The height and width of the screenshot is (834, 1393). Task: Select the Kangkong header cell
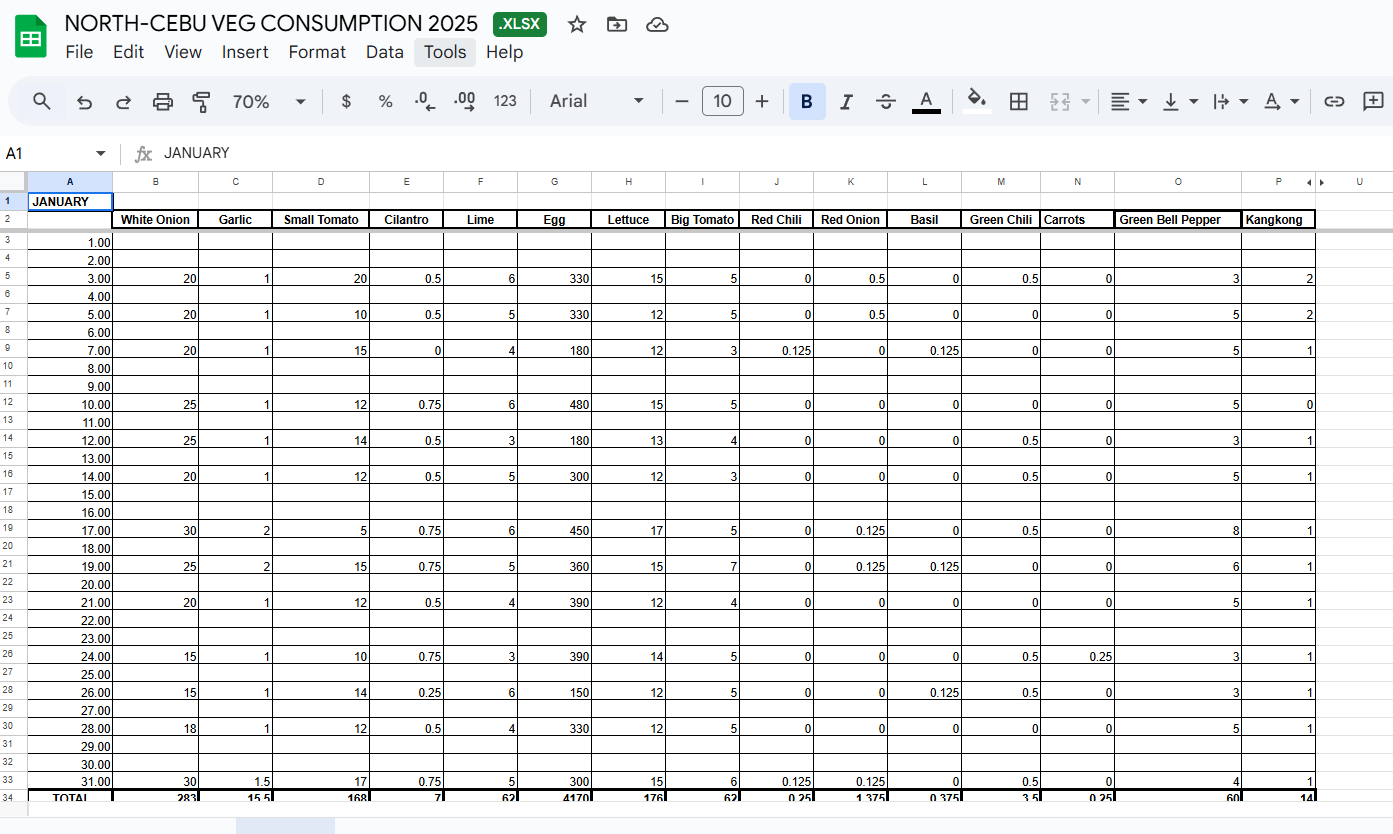click(x=1279, y=220)
